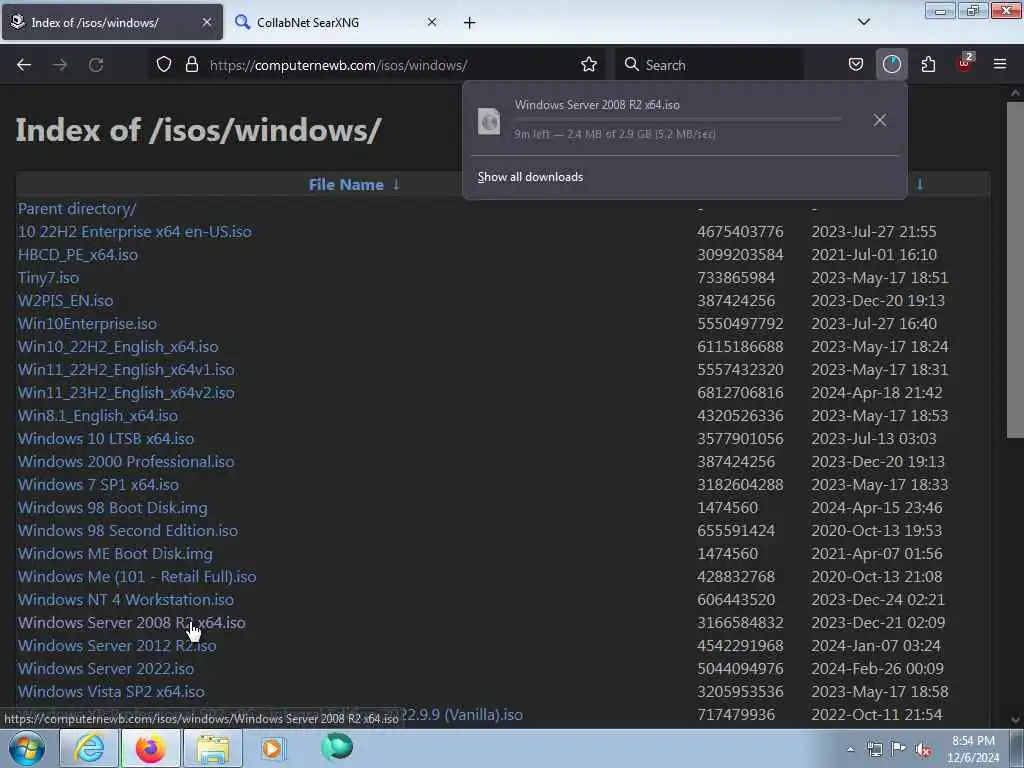Open the tracking protection shield icon
The width and height of the screenshot is (1024, 768).
coord(164,65)
